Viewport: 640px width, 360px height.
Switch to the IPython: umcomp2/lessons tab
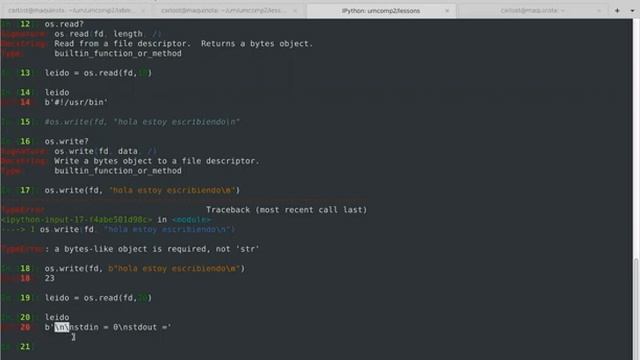tap(380, 11)
